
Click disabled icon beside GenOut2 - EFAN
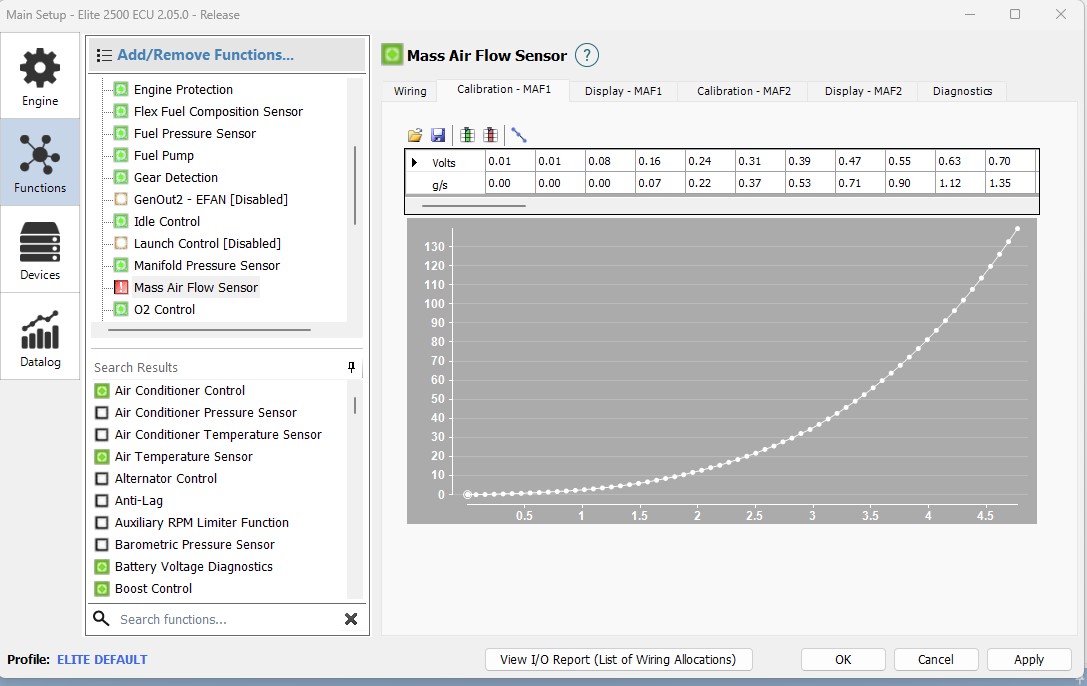(121, 199)
